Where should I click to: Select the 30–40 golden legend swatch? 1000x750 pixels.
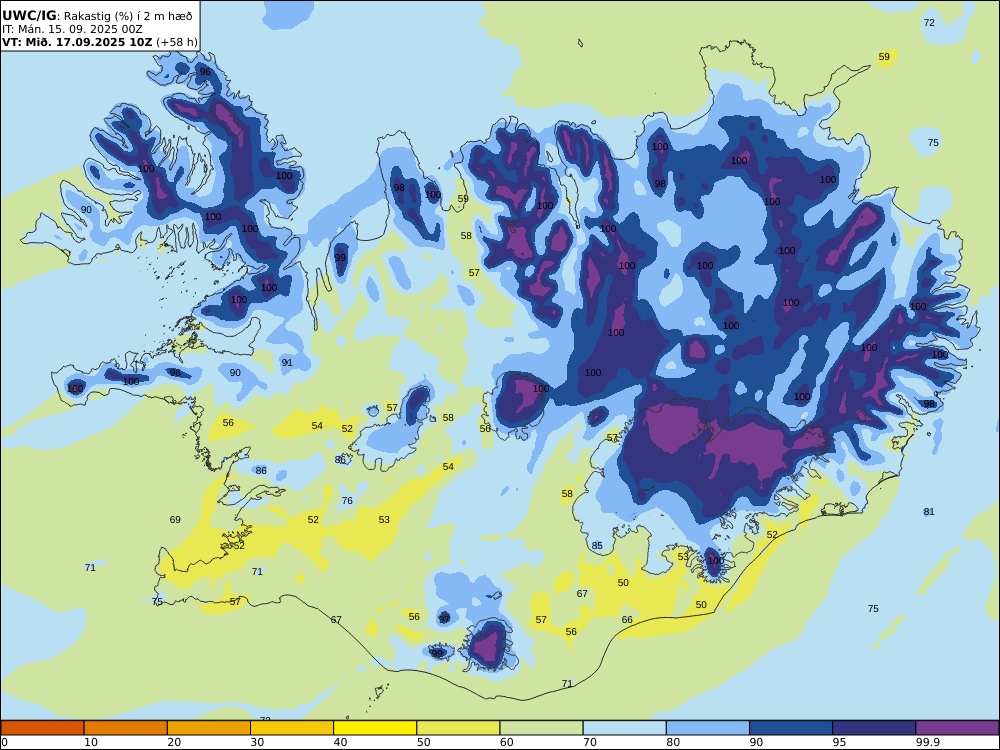click(292, 728)
